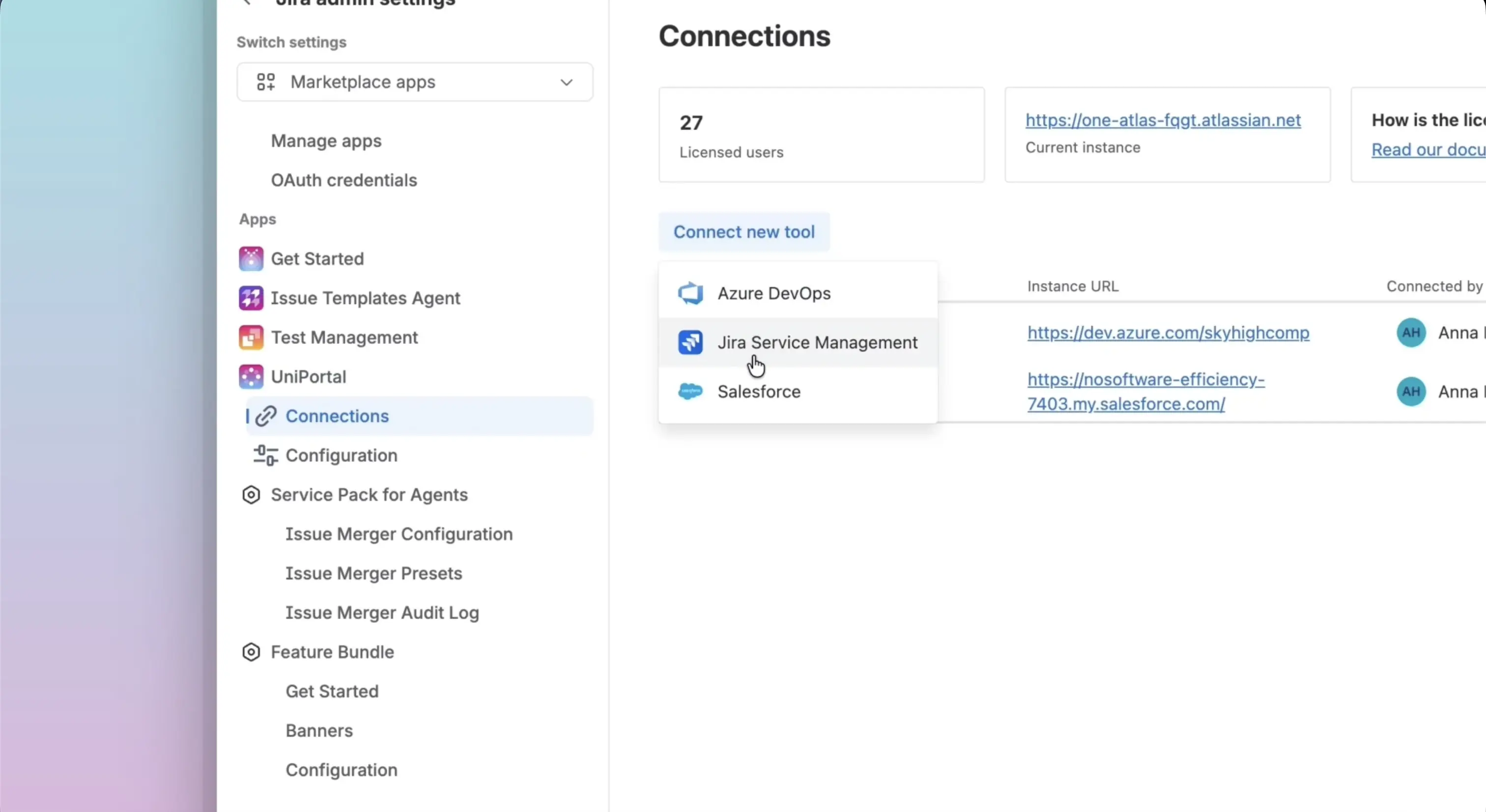
Task: Open Configuration under UniPortal
Action: pyautogui.click(x=342, y=455)
